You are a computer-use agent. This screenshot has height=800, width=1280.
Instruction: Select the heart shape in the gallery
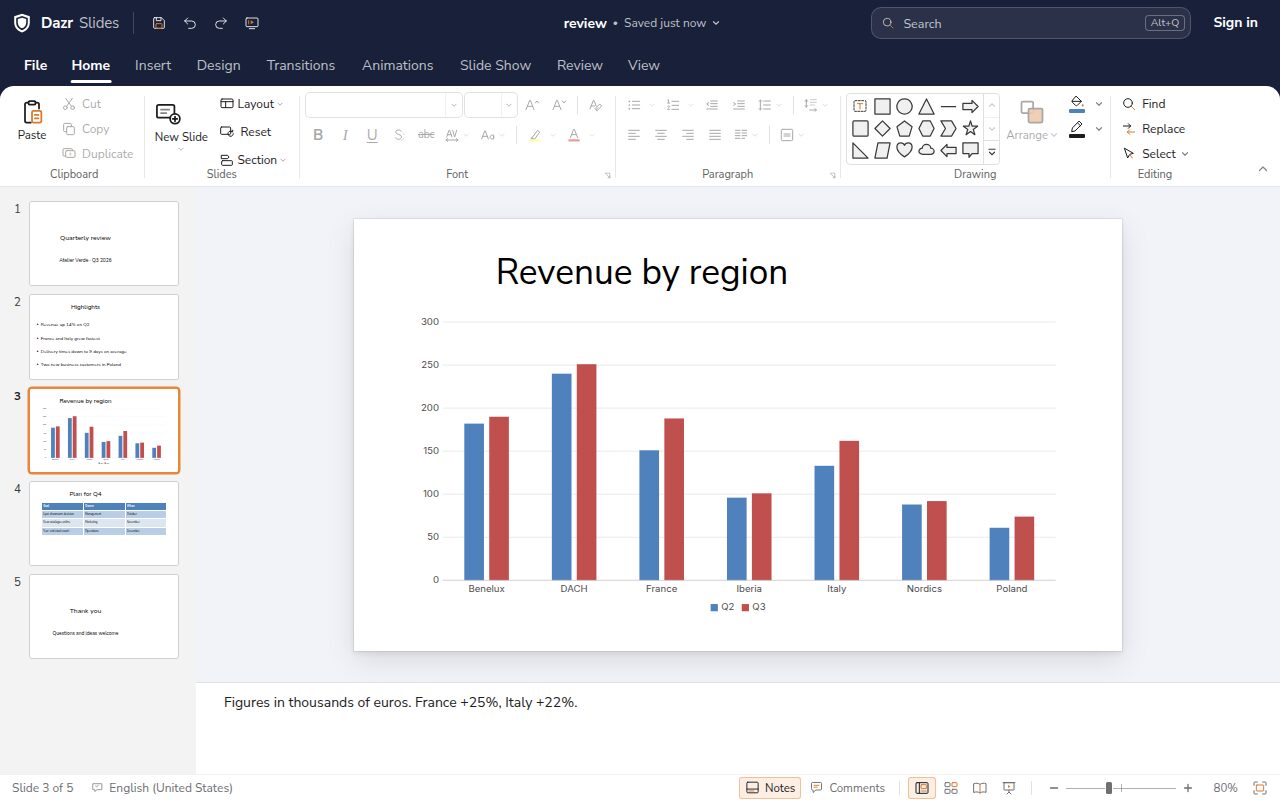904,150
